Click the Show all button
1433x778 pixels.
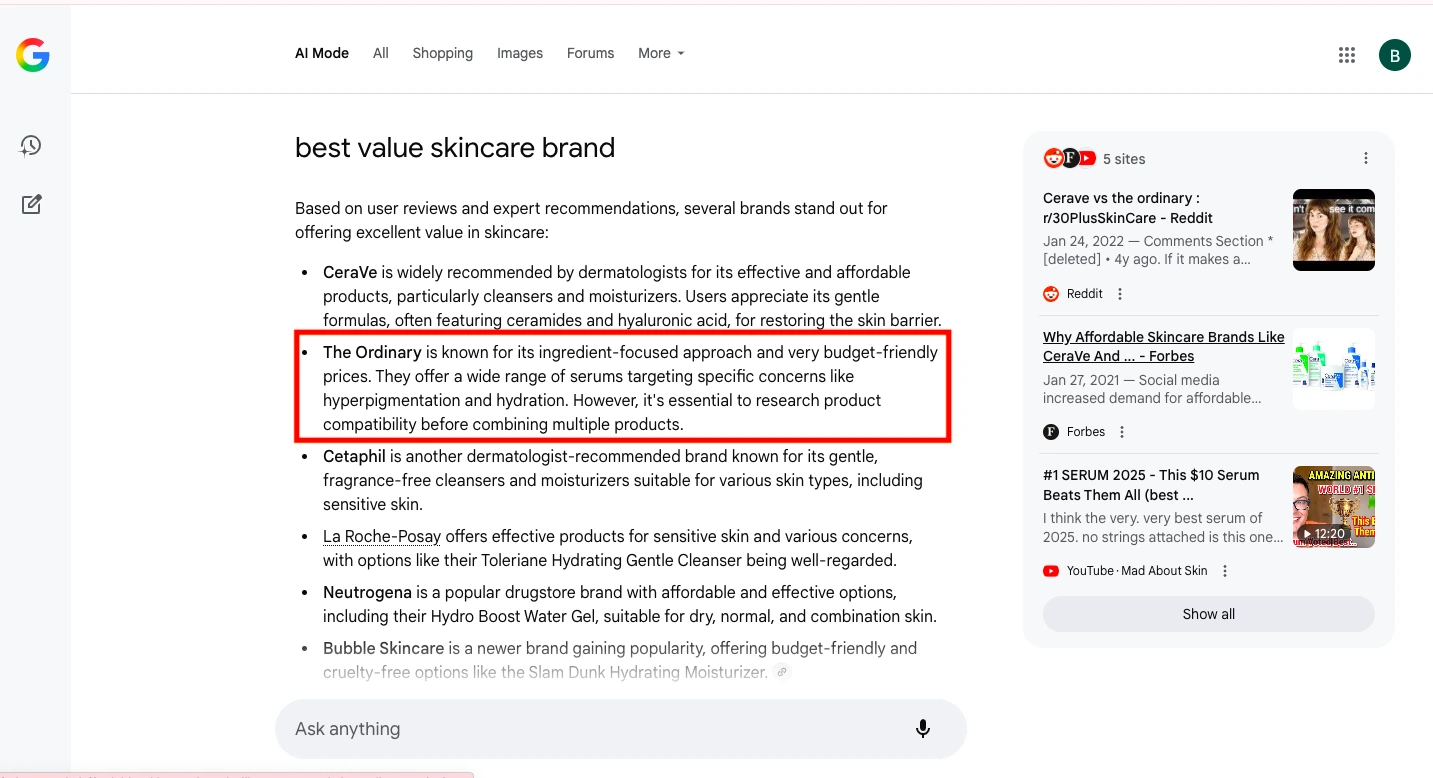[1208, 614]
